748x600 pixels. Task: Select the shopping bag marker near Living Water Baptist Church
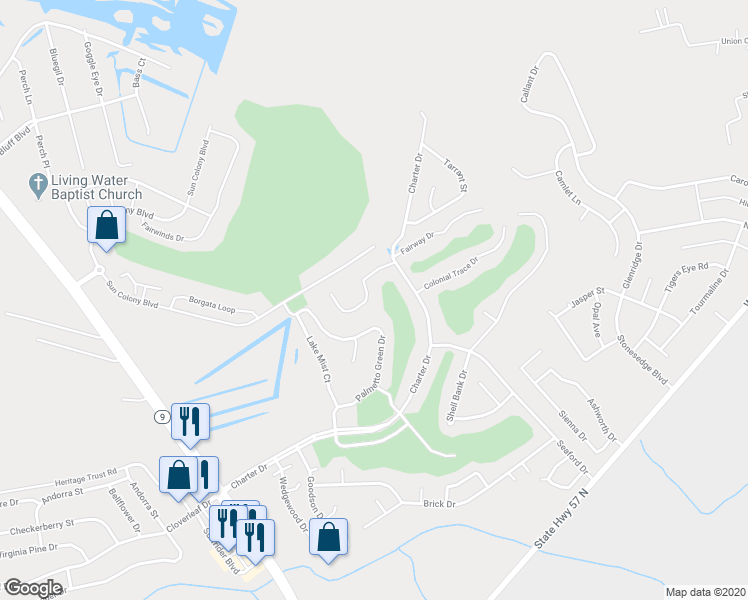coord(106,228)
